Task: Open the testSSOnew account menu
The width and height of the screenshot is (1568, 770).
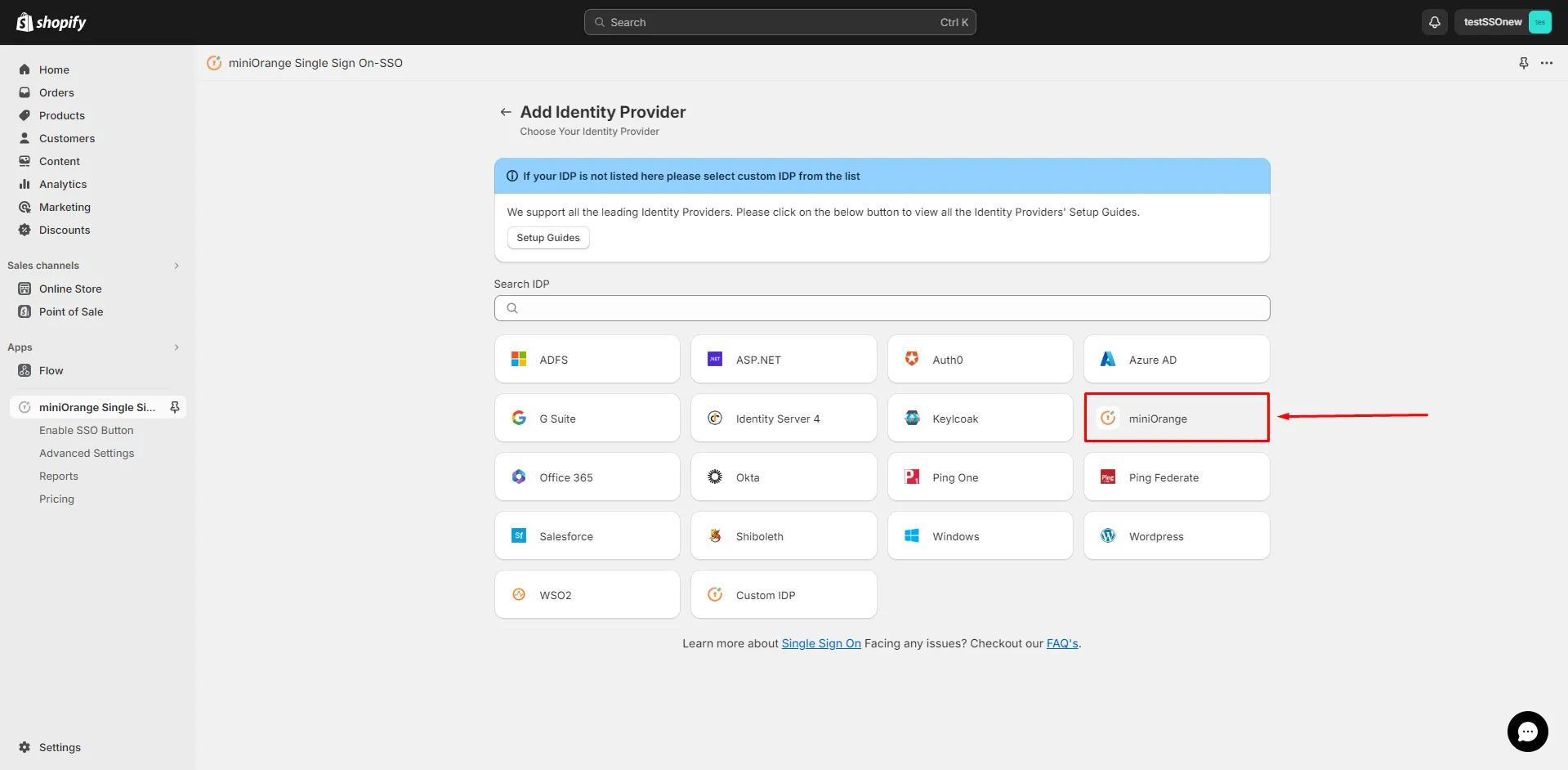Action: click(x=1503, y=22)
